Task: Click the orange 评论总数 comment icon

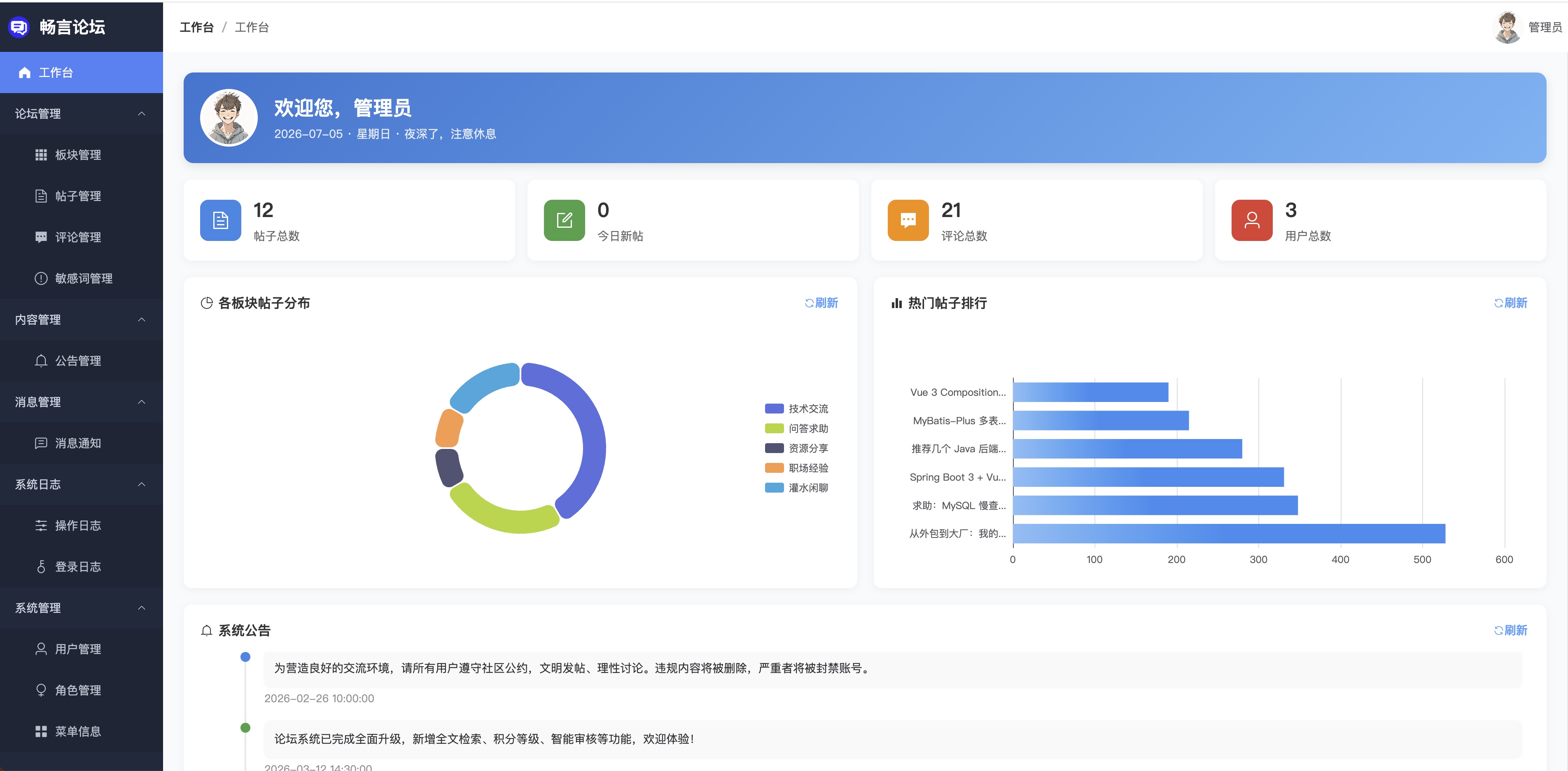Action: click(x=908, y=220)
